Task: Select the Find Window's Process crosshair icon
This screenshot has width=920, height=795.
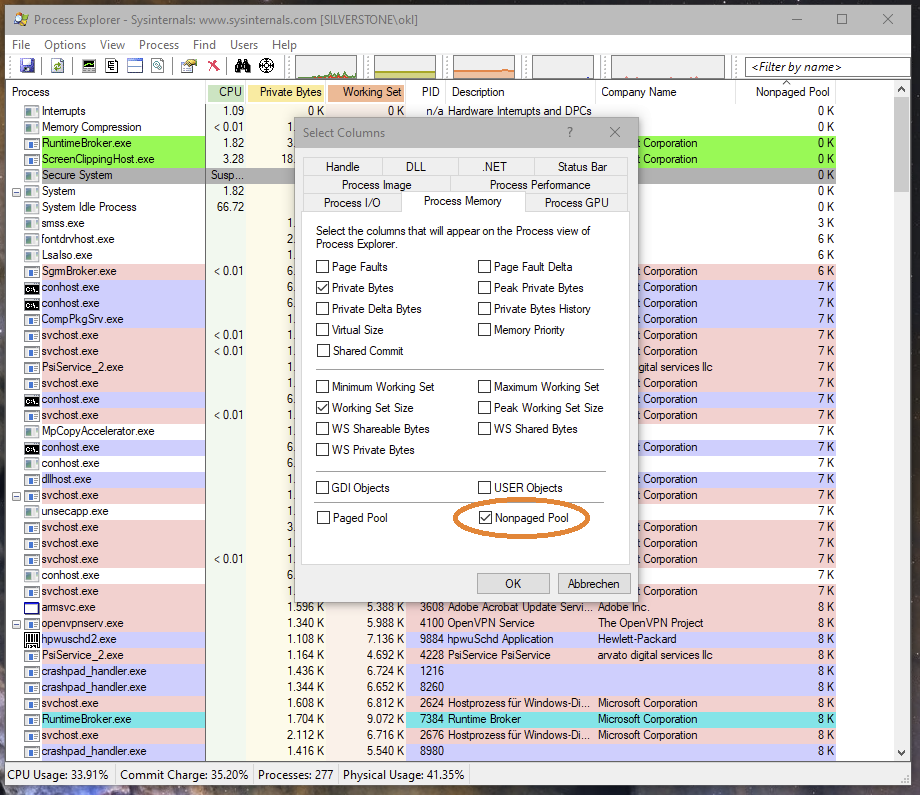Action: click(266, 66)
